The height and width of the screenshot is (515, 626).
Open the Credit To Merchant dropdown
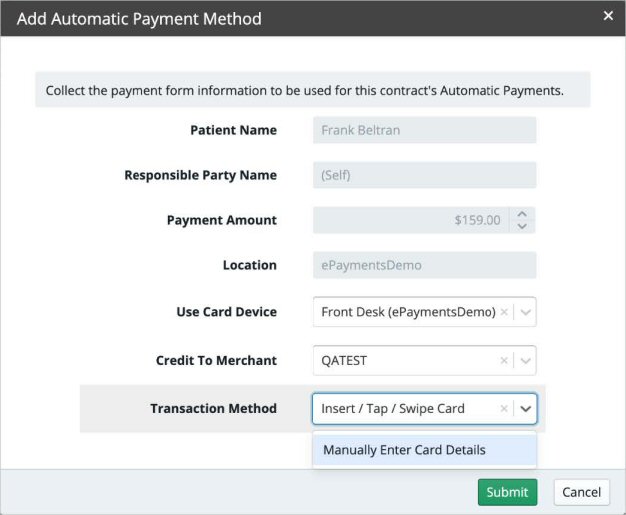point(526,360)
